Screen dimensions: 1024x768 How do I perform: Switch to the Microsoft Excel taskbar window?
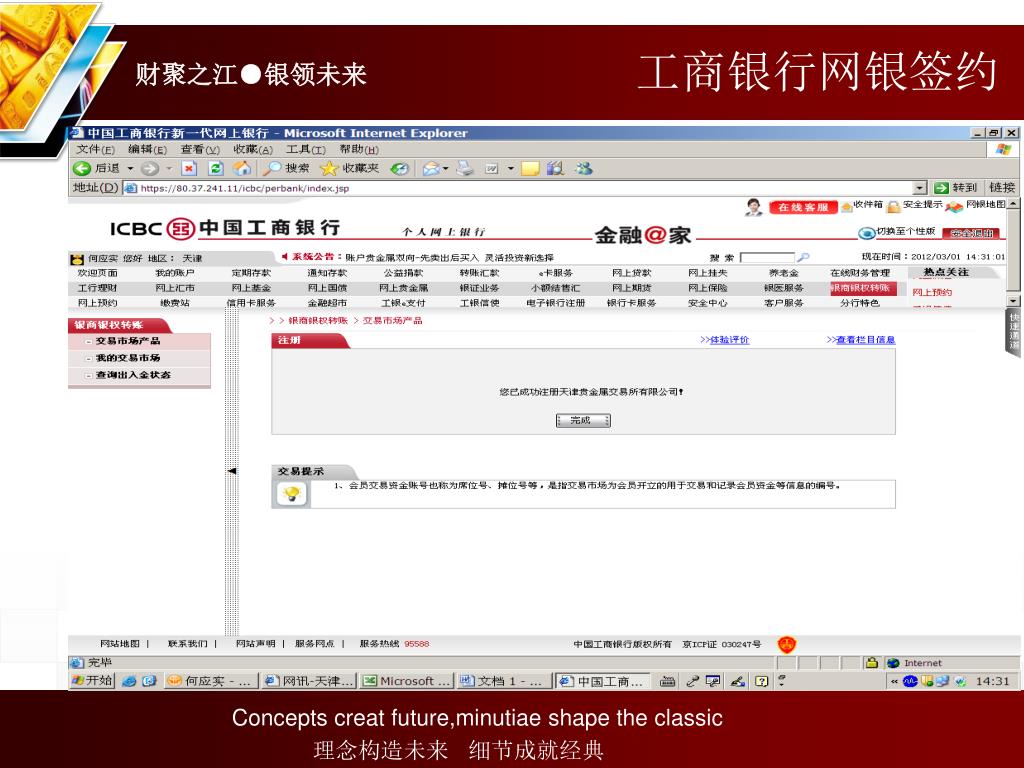tap(408, 681)
